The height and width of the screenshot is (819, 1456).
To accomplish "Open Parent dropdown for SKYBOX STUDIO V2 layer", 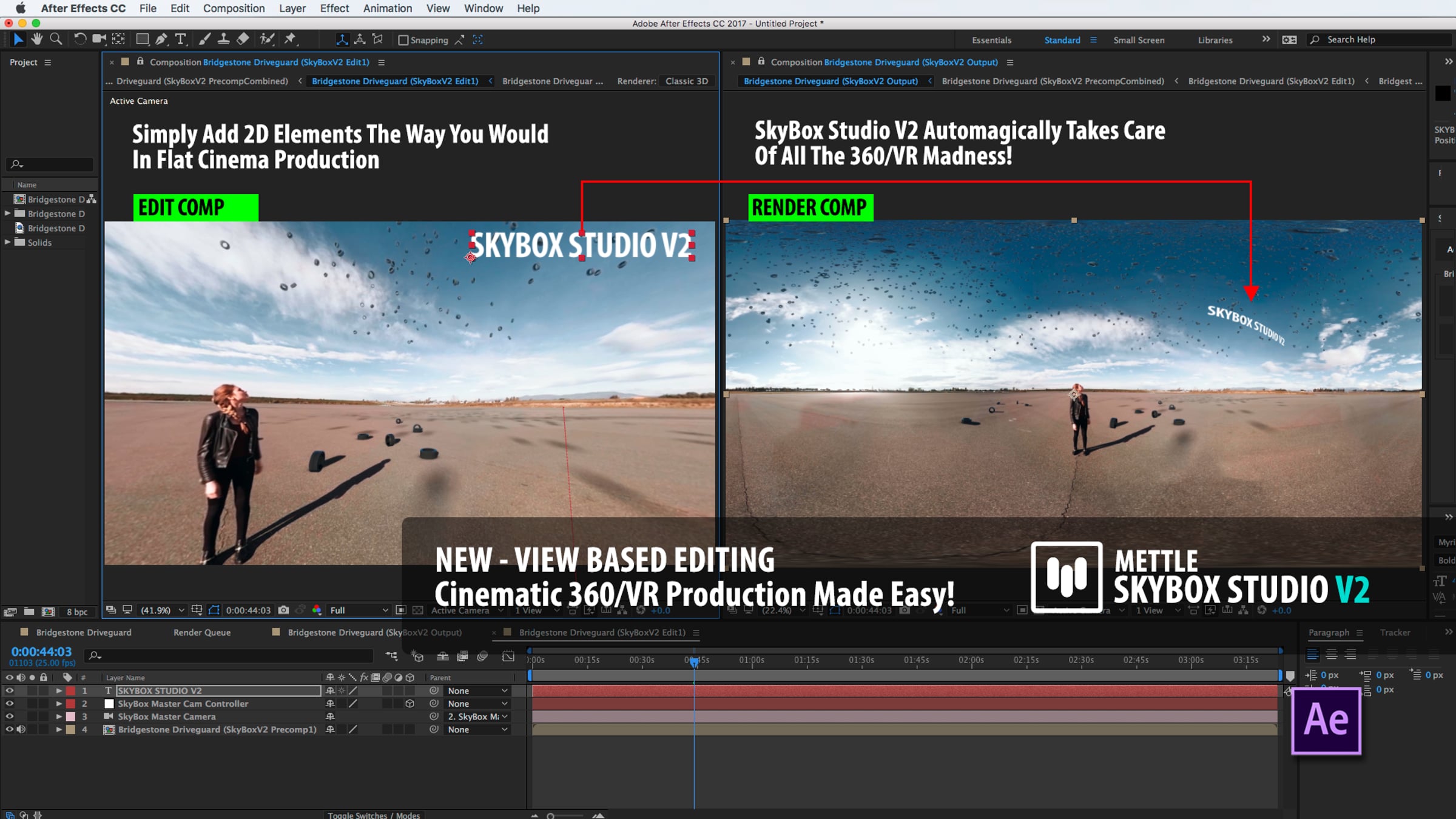I will coord(477,690).
